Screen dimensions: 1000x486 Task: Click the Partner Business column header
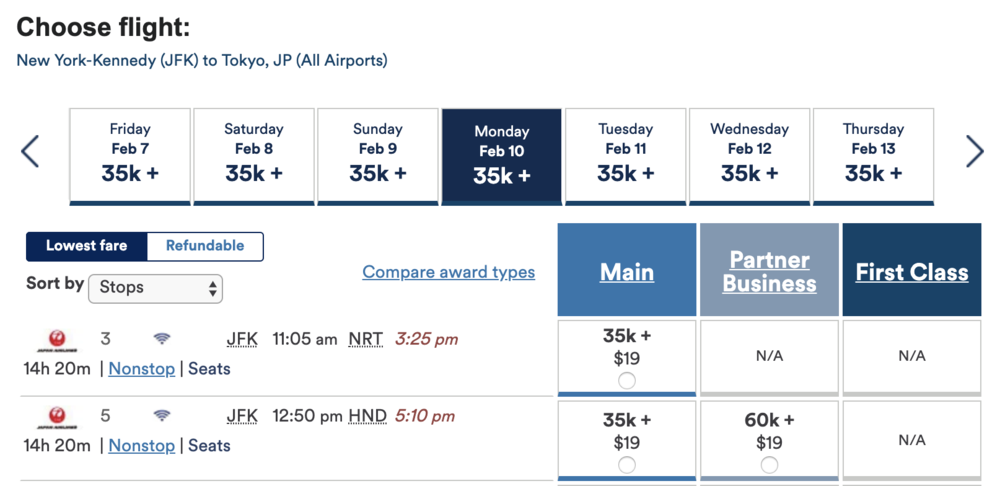[x=769, y=272]
